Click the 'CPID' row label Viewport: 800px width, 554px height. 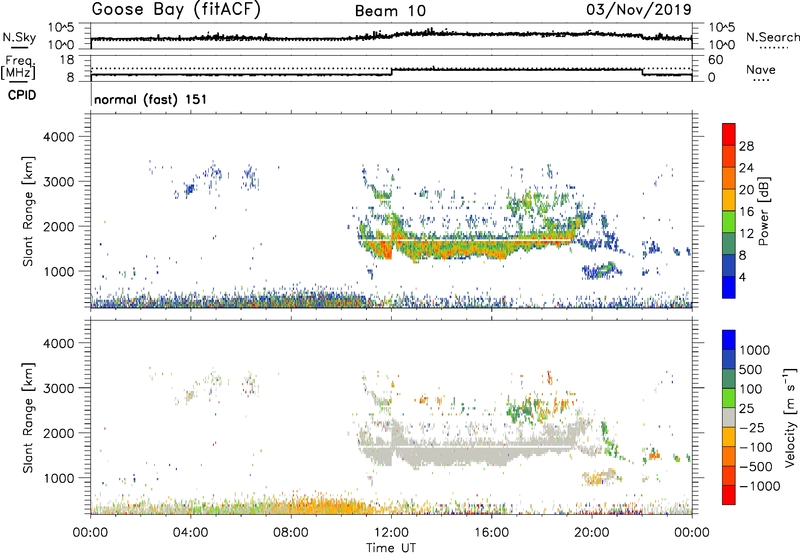click(x=22, y=95)
